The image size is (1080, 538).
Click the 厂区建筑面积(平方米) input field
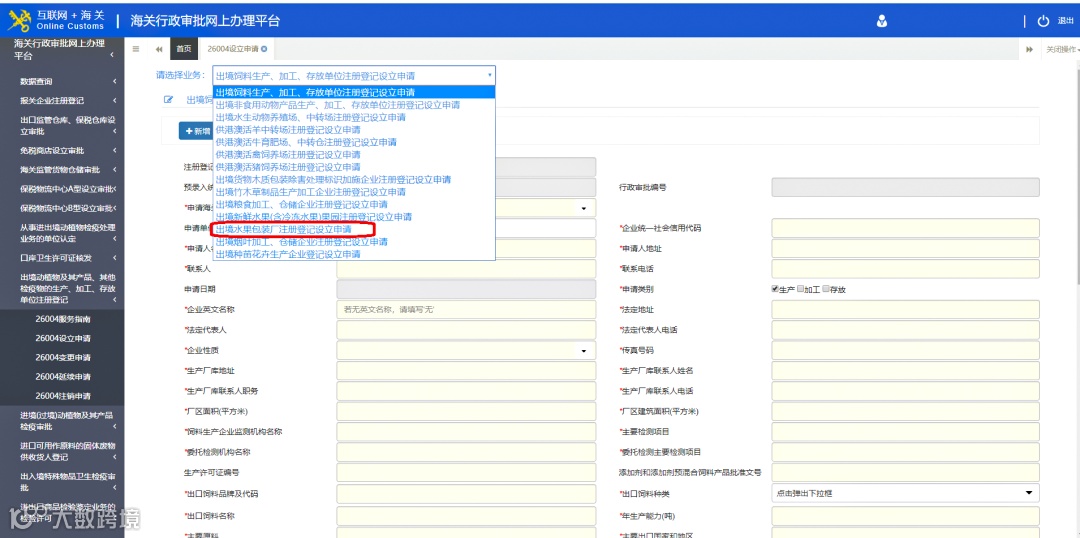(x=905, y=411)
